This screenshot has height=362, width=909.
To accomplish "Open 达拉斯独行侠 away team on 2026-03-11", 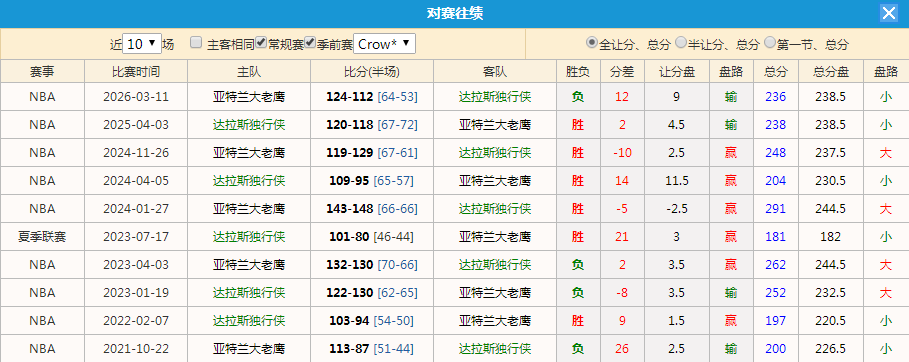I will 495,97.
